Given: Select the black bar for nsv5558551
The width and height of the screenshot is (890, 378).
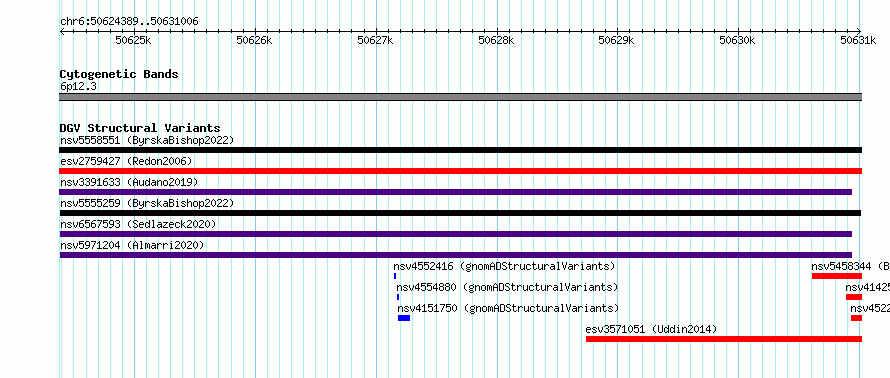Looking at the screenshot, I should tap(460, 150).
